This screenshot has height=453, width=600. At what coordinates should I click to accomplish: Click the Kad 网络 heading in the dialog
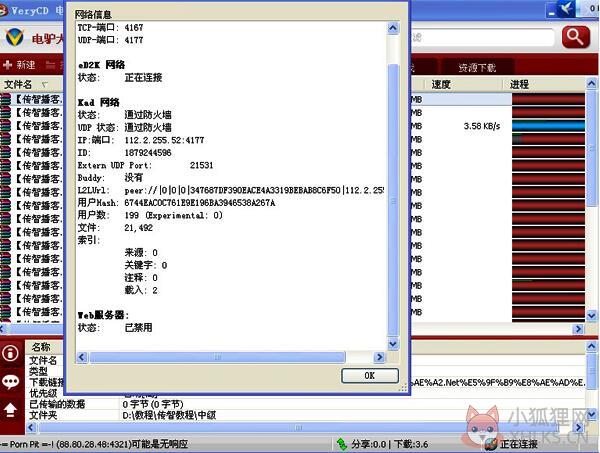[x=99, y=103]
